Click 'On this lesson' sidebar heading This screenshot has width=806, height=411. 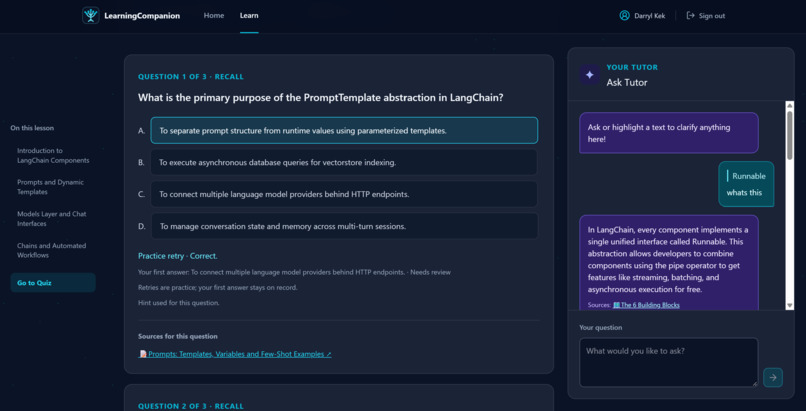[x=32, y=128]
